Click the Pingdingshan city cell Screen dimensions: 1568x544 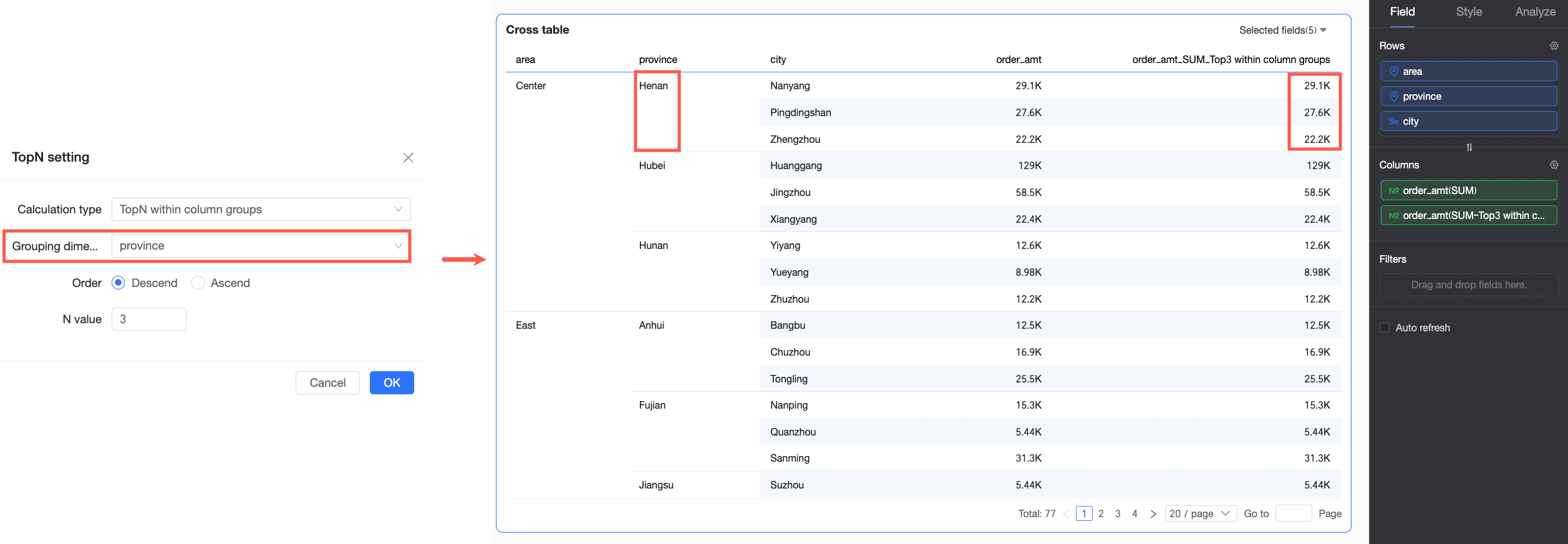pos(800,112)
